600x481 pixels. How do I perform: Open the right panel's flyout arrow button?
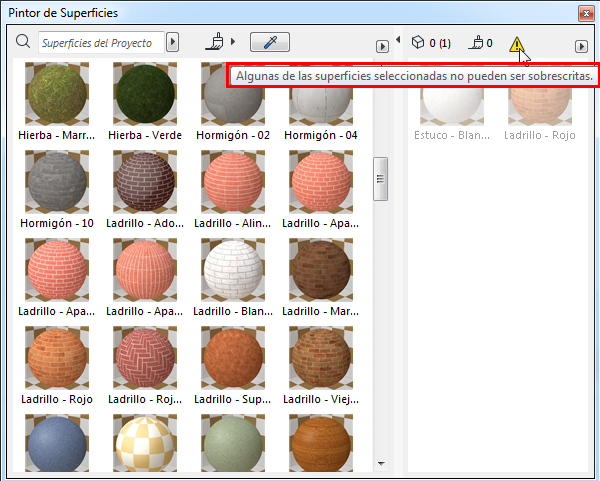click(x=581, y=47)
